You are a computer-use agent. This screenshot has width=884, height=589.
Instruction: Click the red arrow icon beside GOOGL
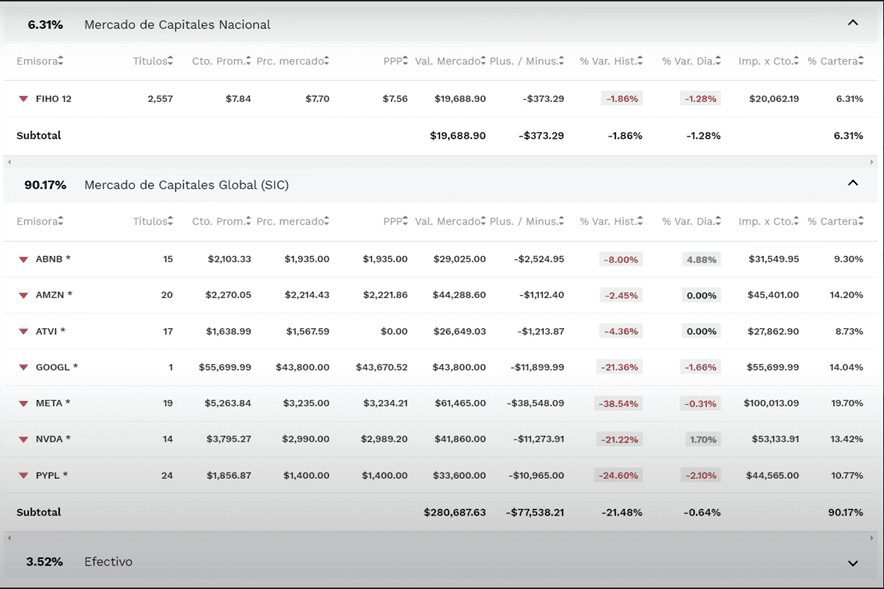[23, 367]
